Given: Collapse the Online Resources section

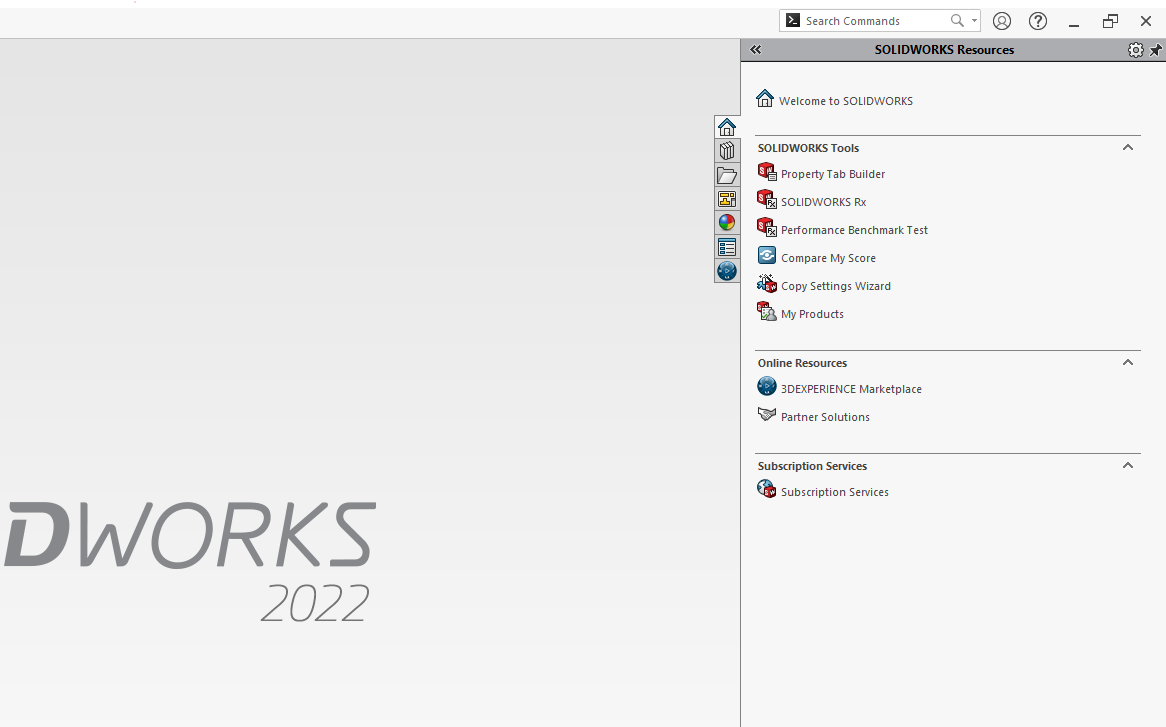Looking at the screenshot, I should tap(1127, 363).
